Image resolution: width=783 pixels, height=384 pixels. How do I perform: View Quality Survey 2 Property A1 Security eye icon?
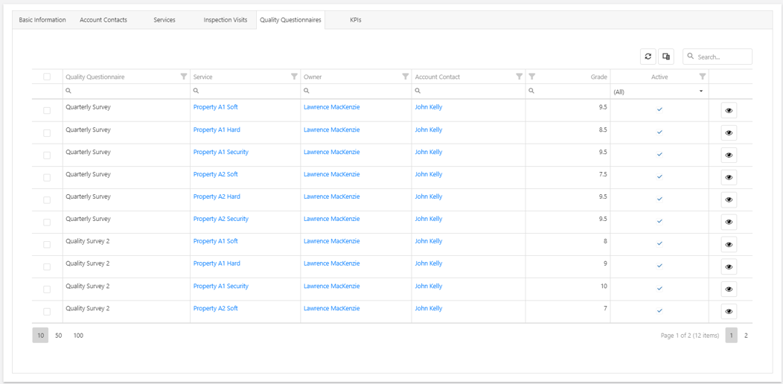pos(729,289)
